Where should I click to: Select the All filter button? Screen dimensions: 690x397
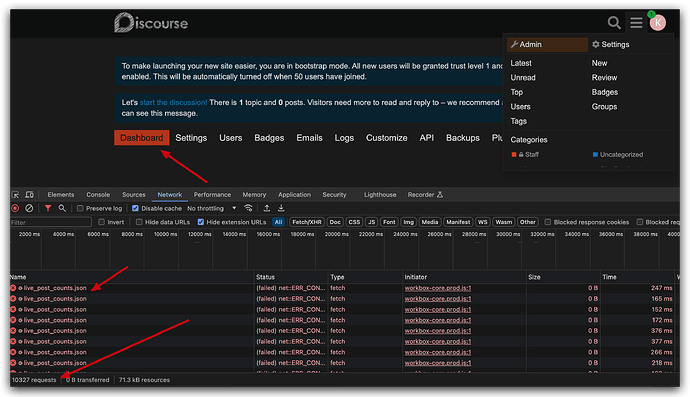(279, 222)
